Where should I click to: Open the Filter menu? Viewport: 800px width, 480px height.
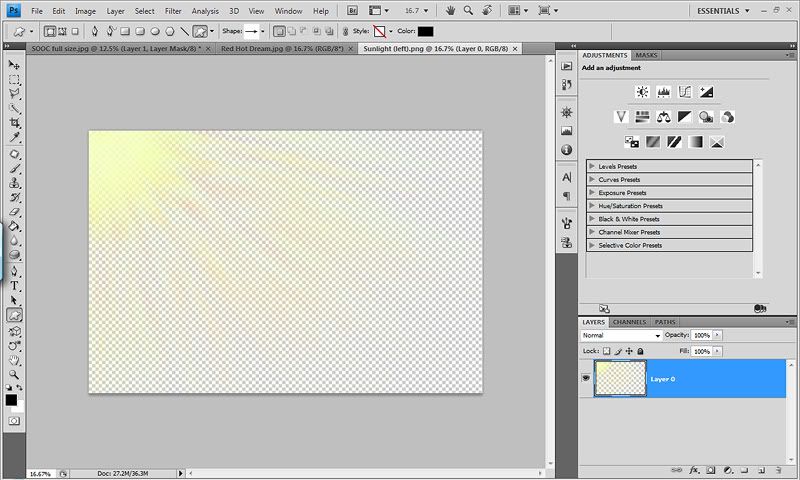coord(173,10)
